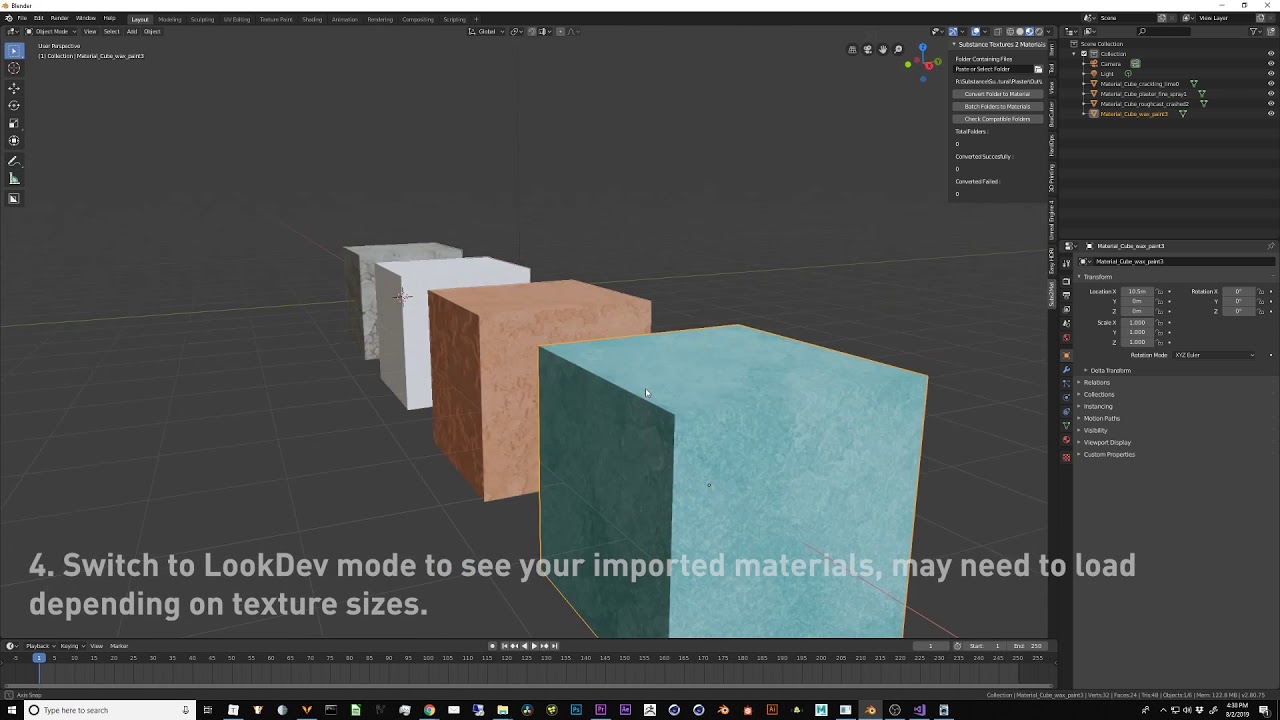
Task: Open the BoxCutter sidebar tab
Action: tap(1052, 113)
